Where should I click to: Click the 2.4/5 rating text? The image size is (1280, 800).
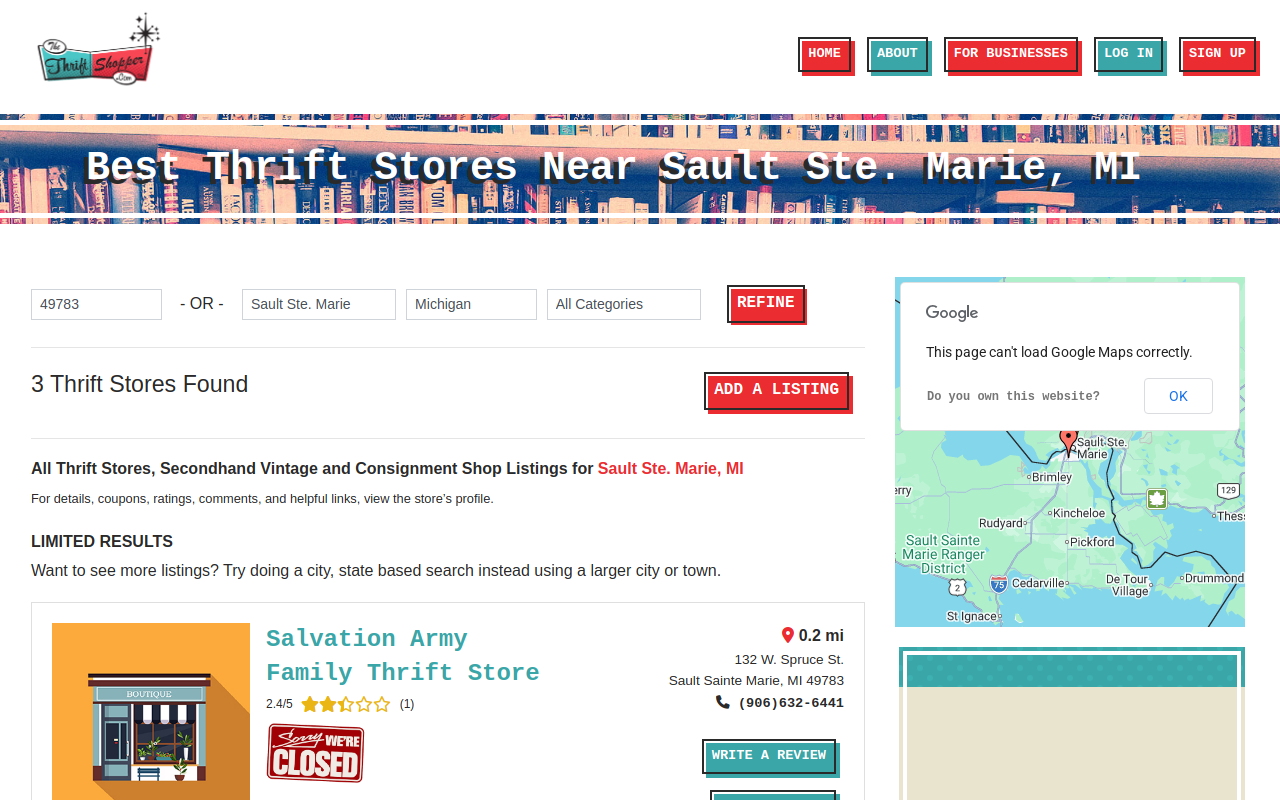tap(279, 704)
